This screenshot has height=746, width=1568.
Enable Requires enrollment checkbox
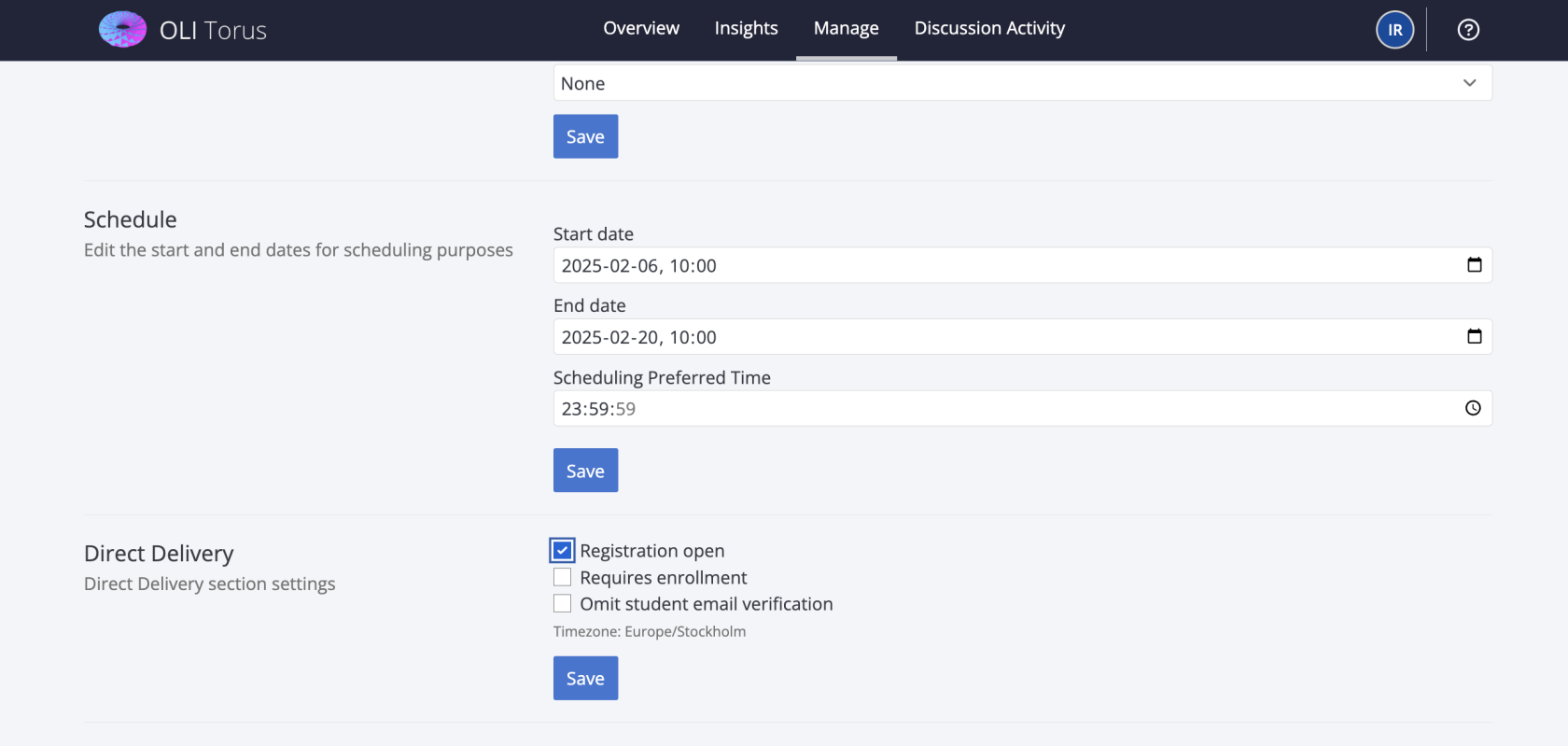[562, 577]
